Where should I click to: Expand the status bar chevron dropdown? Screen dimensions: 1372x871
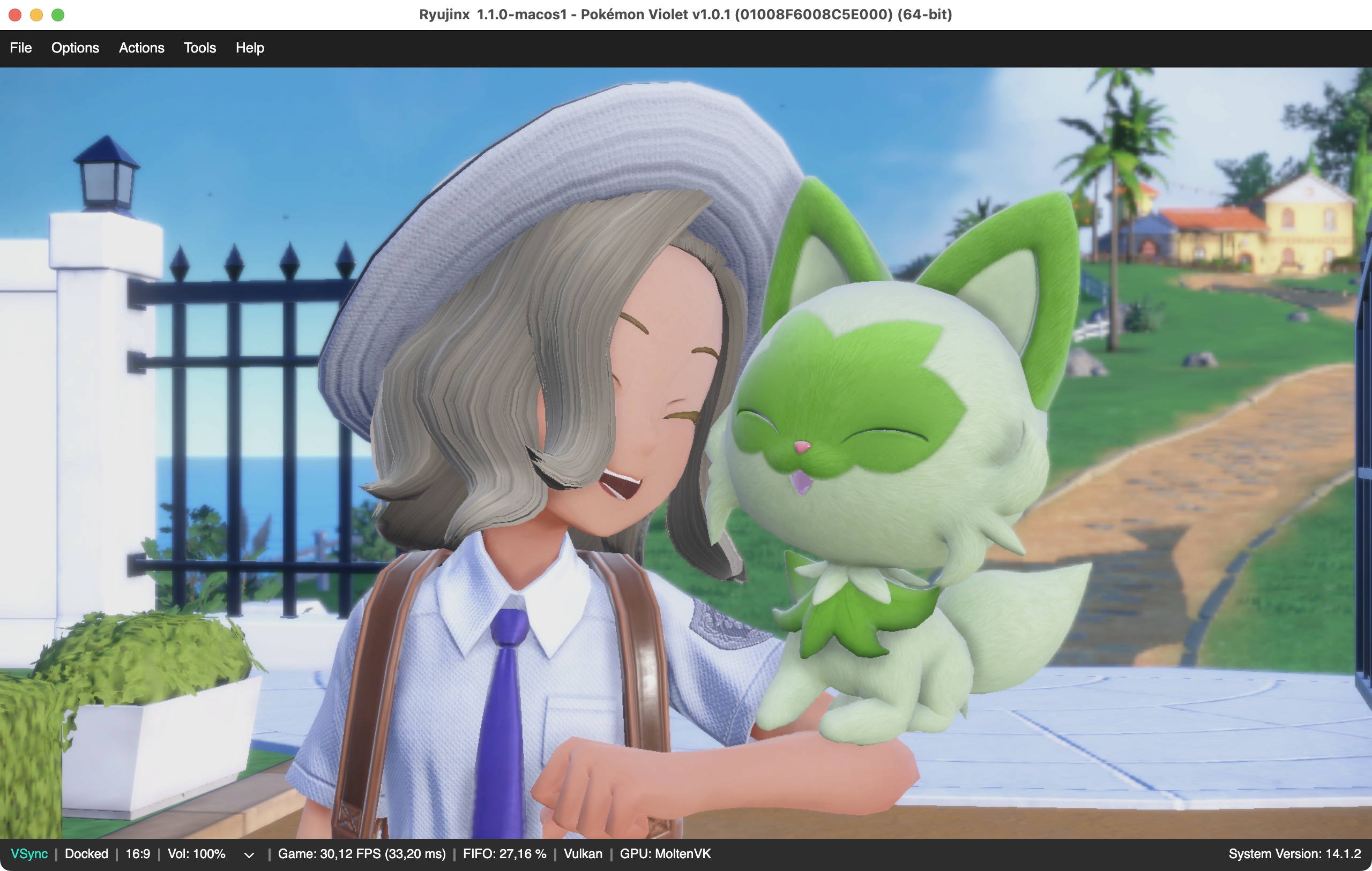tap(249, 854)
